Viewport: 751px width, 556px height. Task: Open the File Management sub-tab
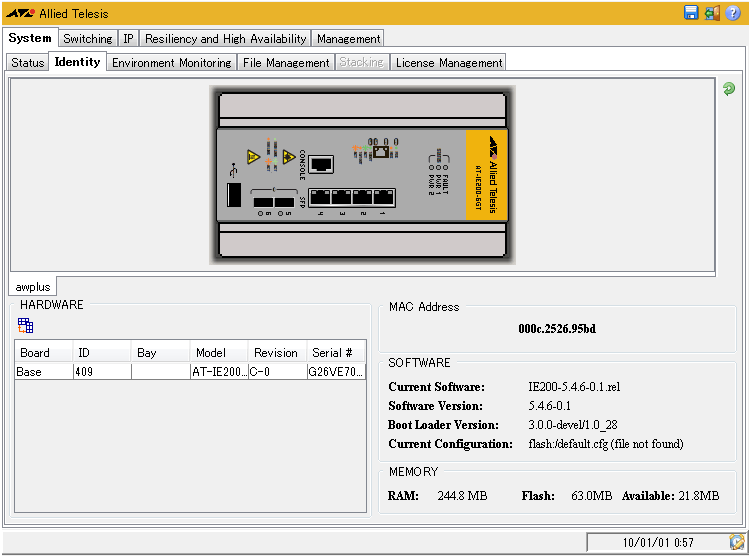(x=286, y=62)
